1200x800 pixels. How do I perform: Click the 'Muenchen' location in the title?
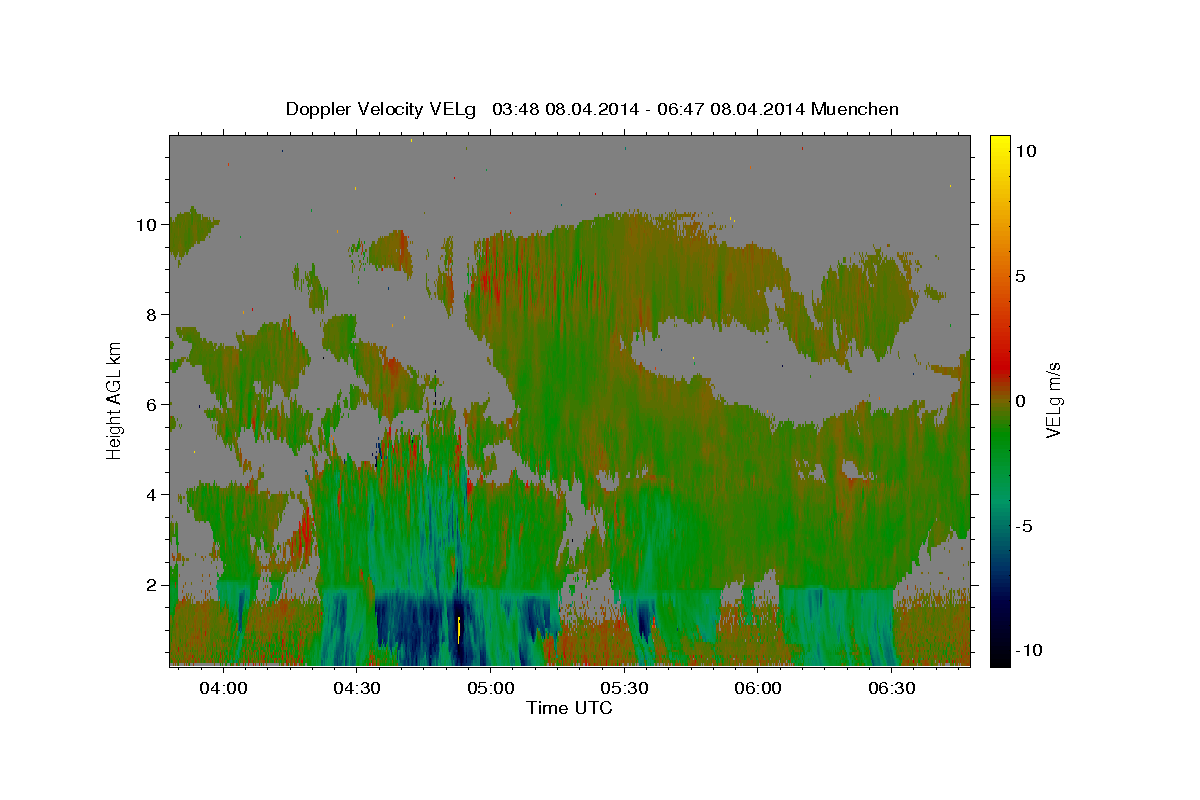857,109
